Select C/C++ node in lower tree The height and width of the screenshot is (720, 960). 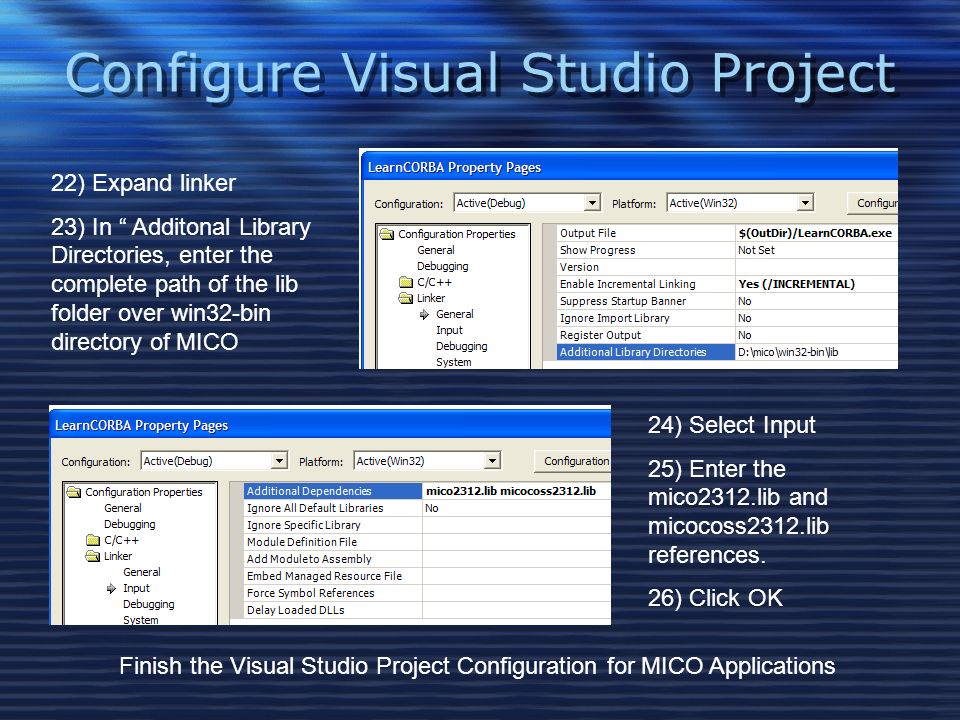tap(121, 540)
